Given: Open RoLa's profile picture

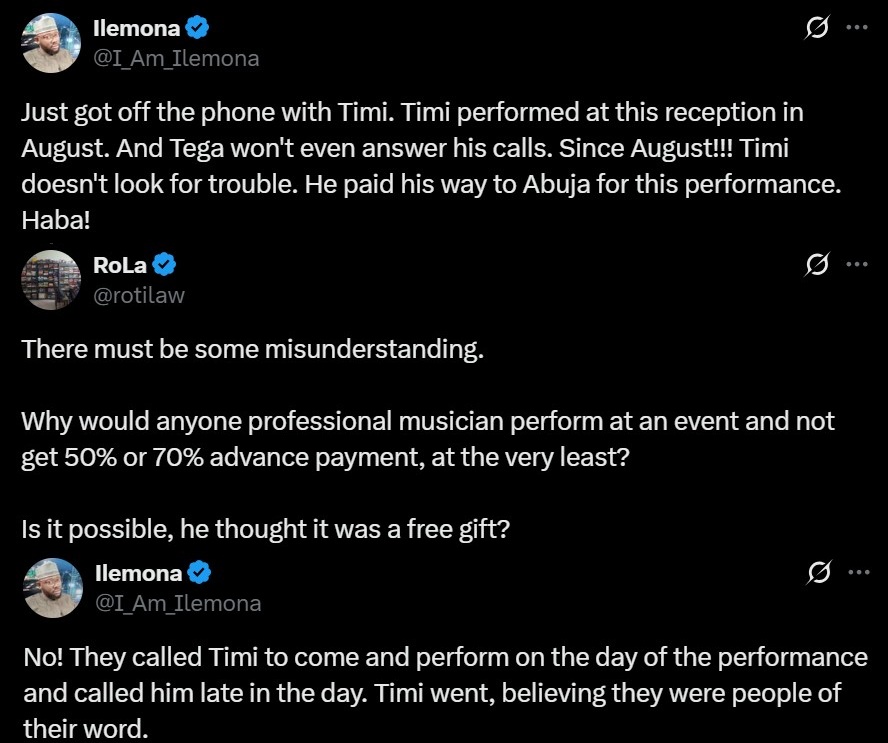Looking at the screenshot, I should 51,280.
